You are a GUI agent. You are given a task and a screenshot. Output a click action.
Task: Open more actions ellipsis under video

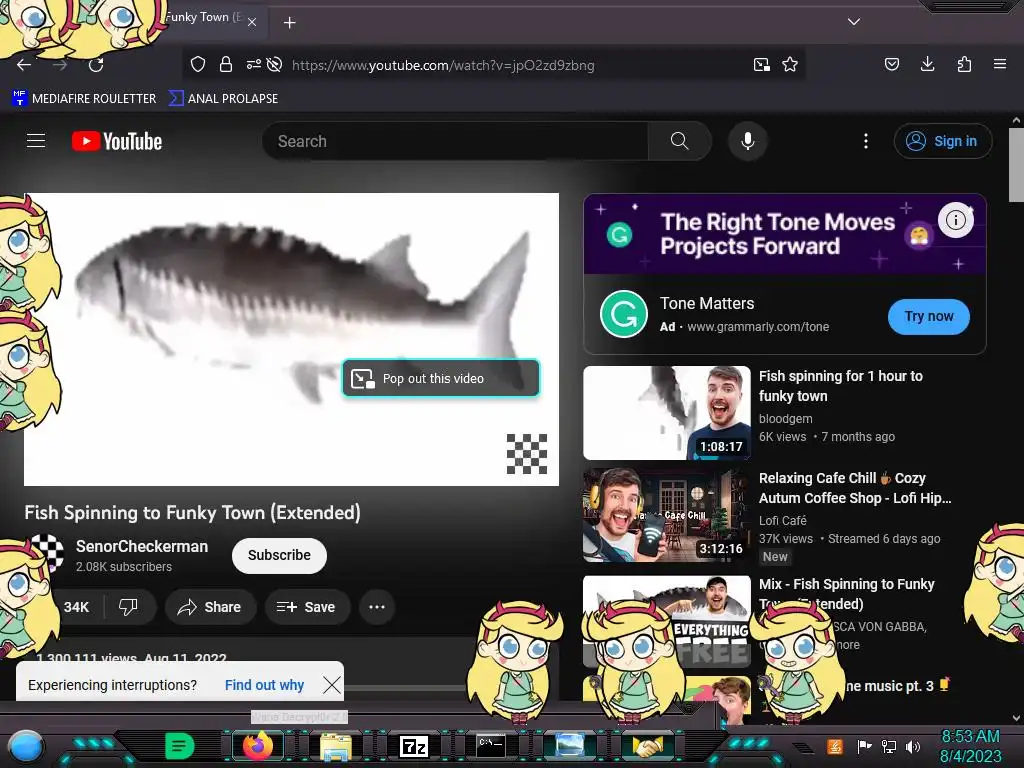(x=377, y=607)
